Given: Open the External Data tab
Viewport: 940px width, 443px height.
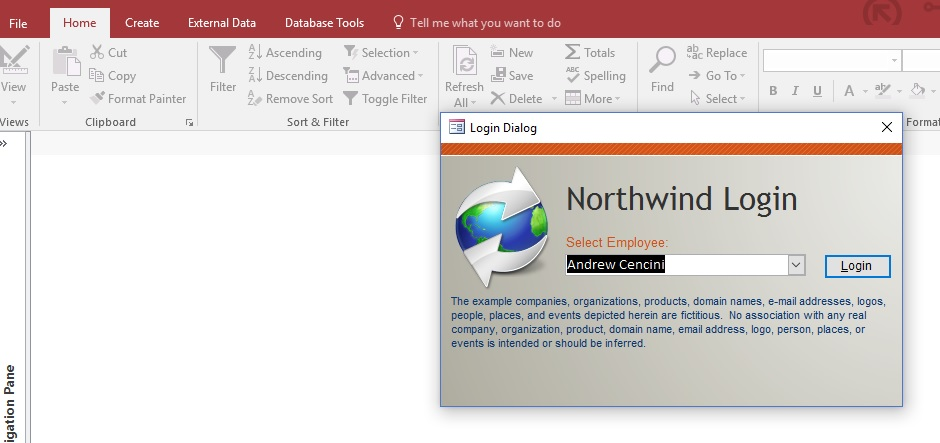Looking at the screenshot, I should pos(222,23).
